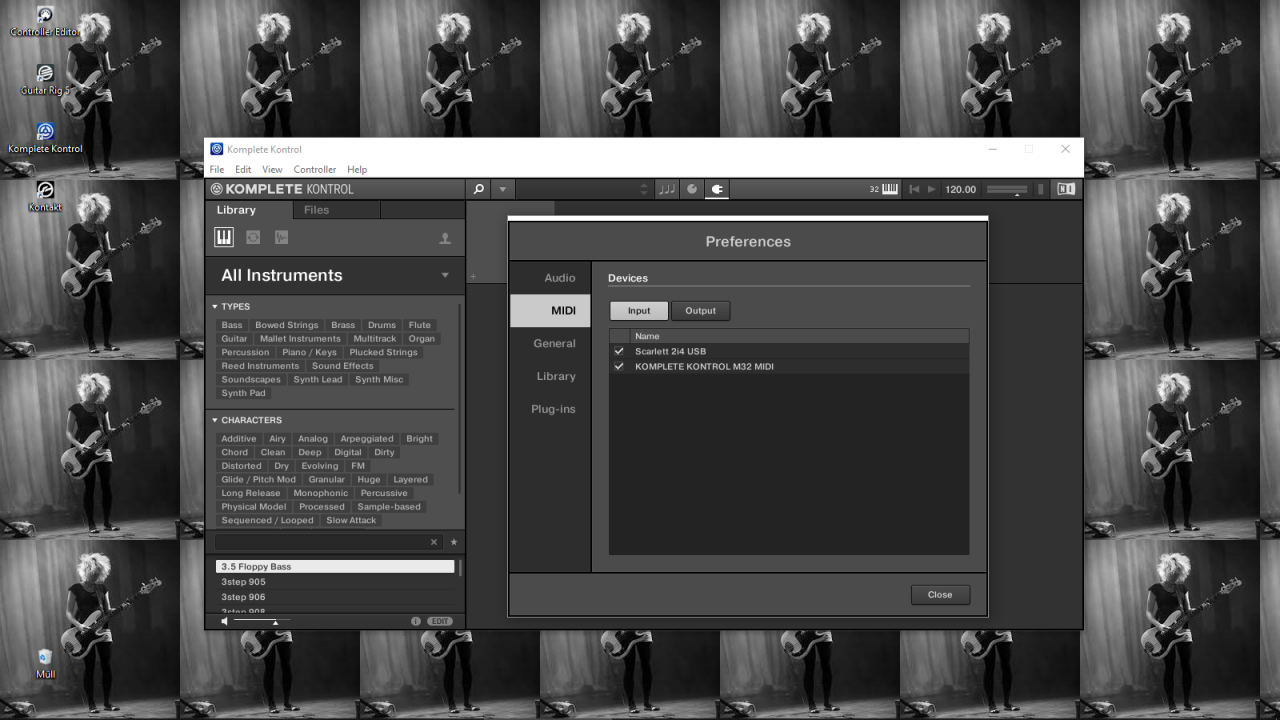
Task: Open the General preferences page
Action: pyautogui.click(x=550, y=343)
